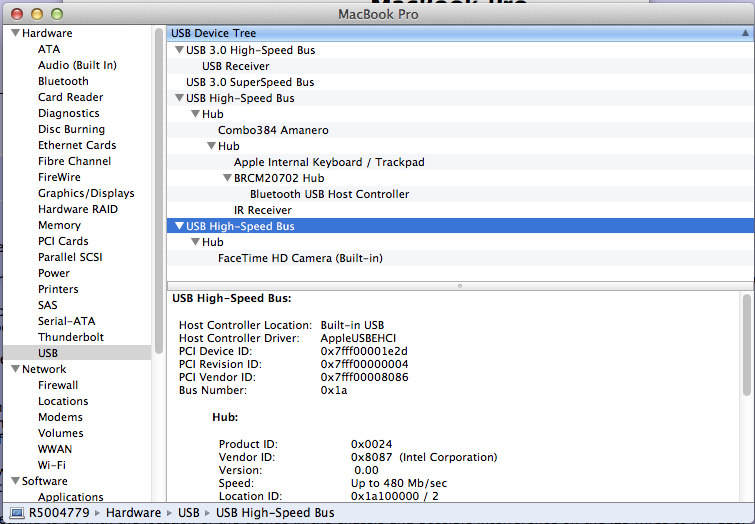
Task: Click USB in the path bar
Action: pyautogui.click(x=189, y=513)
